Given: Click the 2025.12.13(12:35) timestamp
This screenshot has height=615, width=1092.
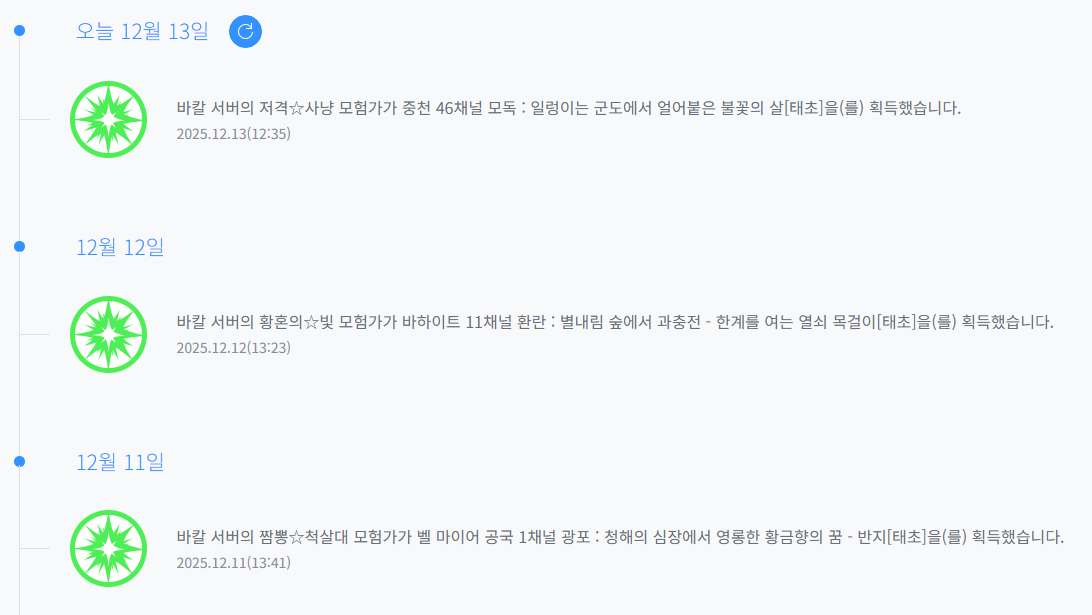Looking at the screenshot, I should [233, 133].
